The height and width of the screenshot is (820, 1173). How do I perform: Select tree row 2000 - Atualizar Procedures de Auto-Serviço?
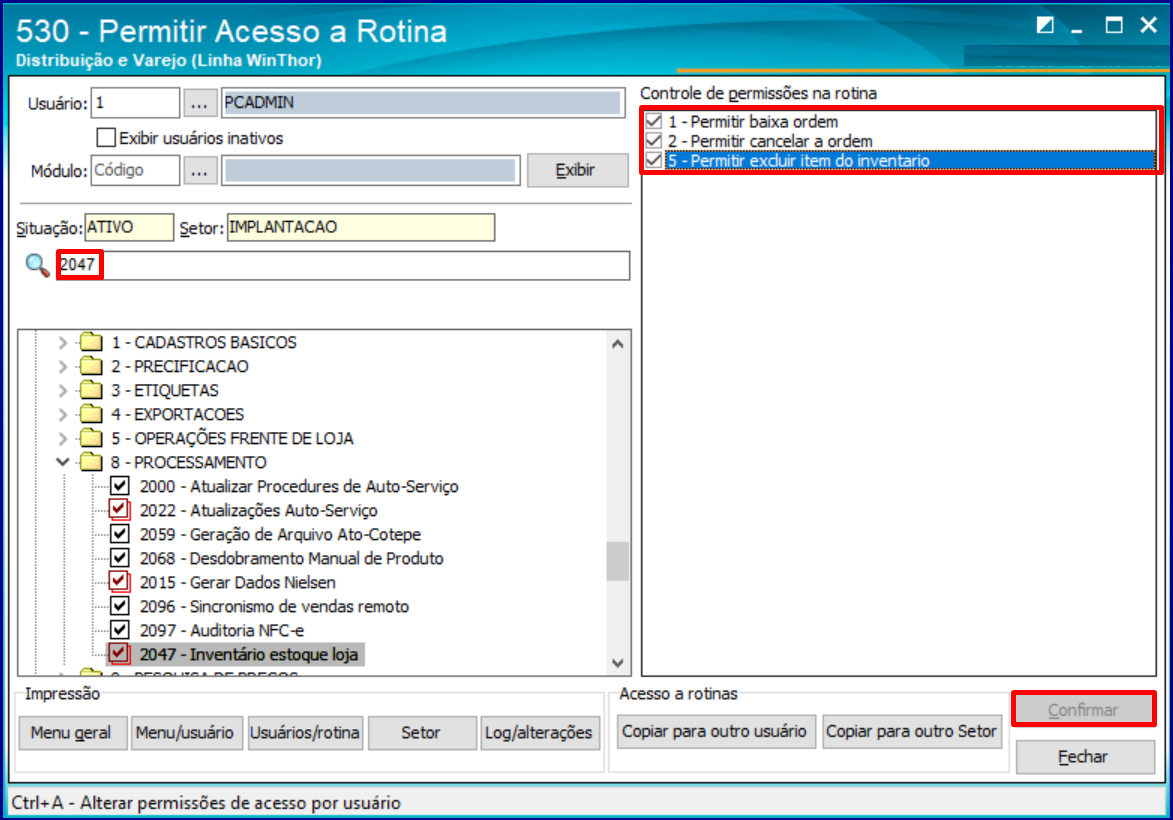[x=298, y=486]
